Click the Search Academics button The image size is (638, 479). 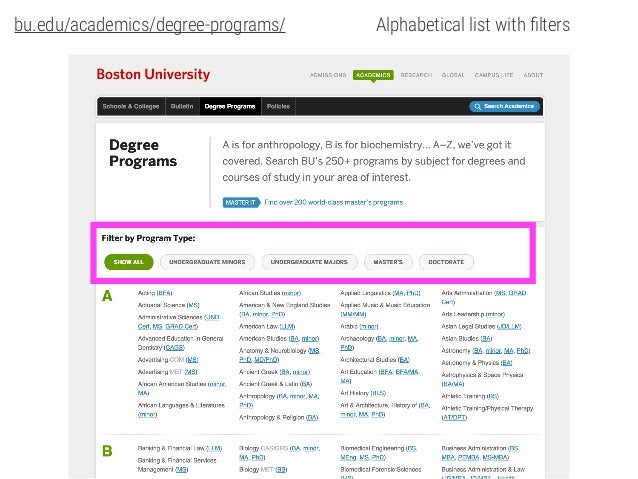click(x=504, y=106)
